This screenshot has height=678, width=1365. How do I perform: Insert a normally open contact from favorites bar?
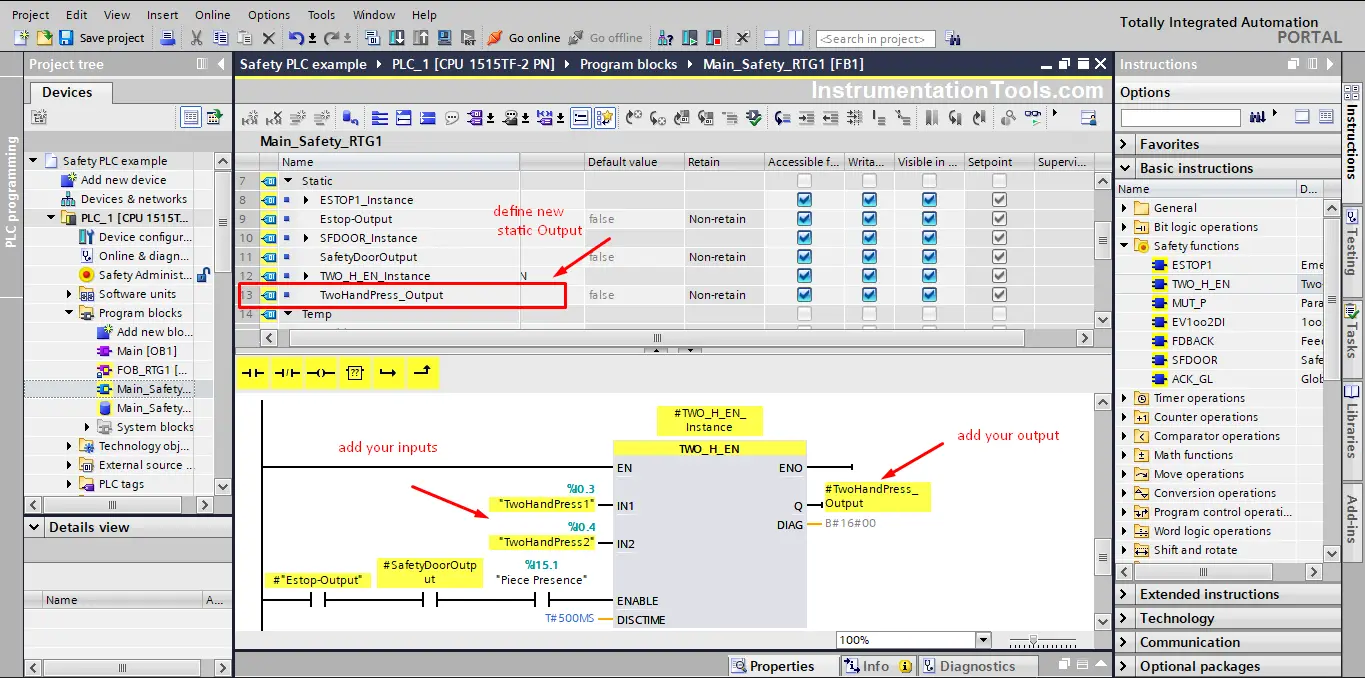(254, 373)
